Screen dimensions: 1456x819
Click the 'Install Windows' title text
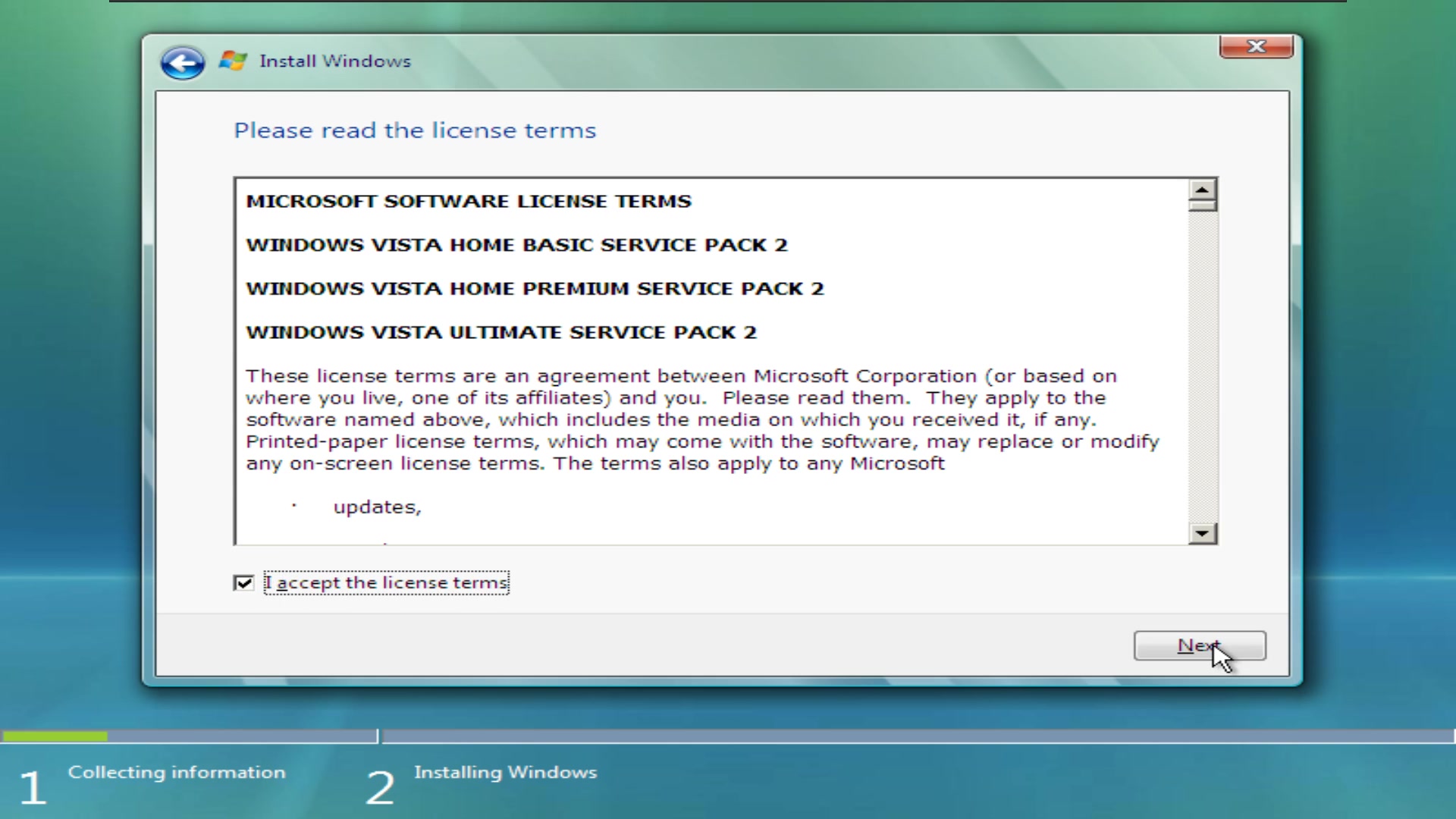tap(334, 61)
